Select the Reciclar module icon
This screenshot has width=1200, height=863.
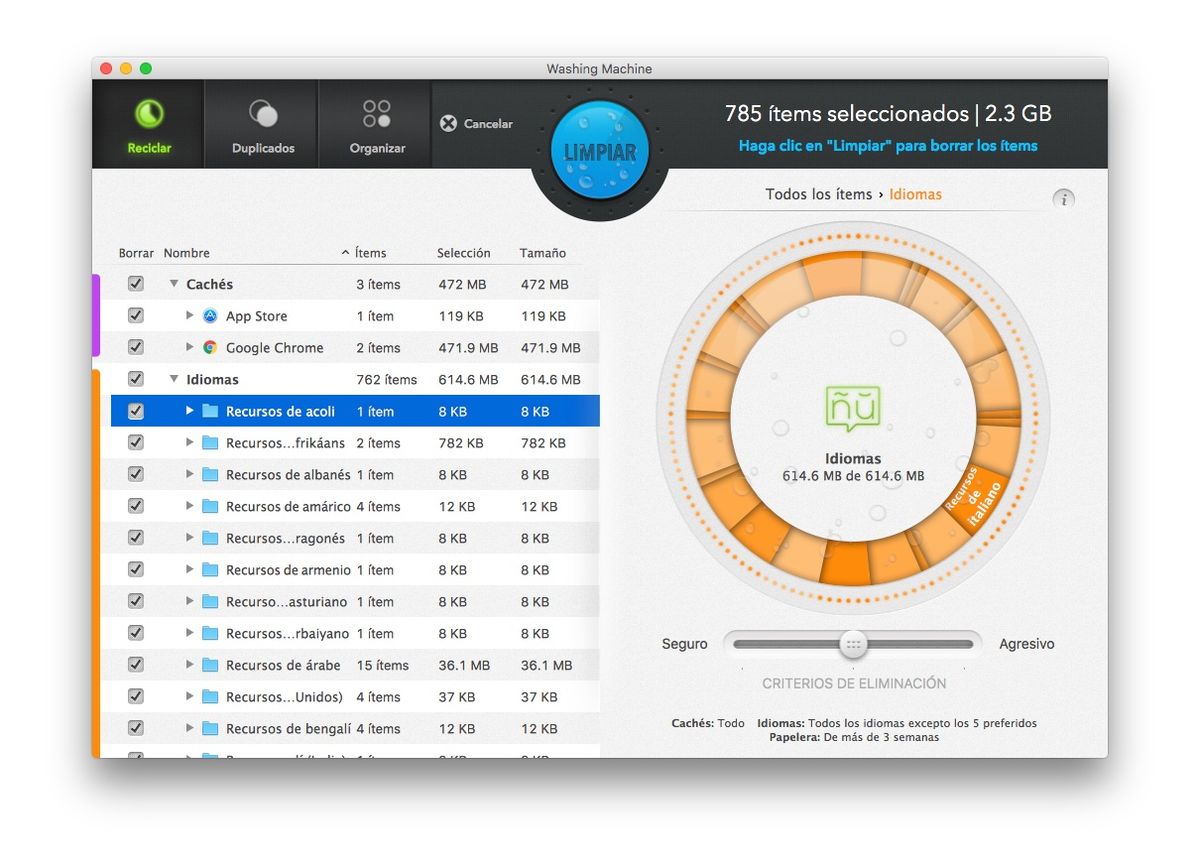click(x=148, y=113)
